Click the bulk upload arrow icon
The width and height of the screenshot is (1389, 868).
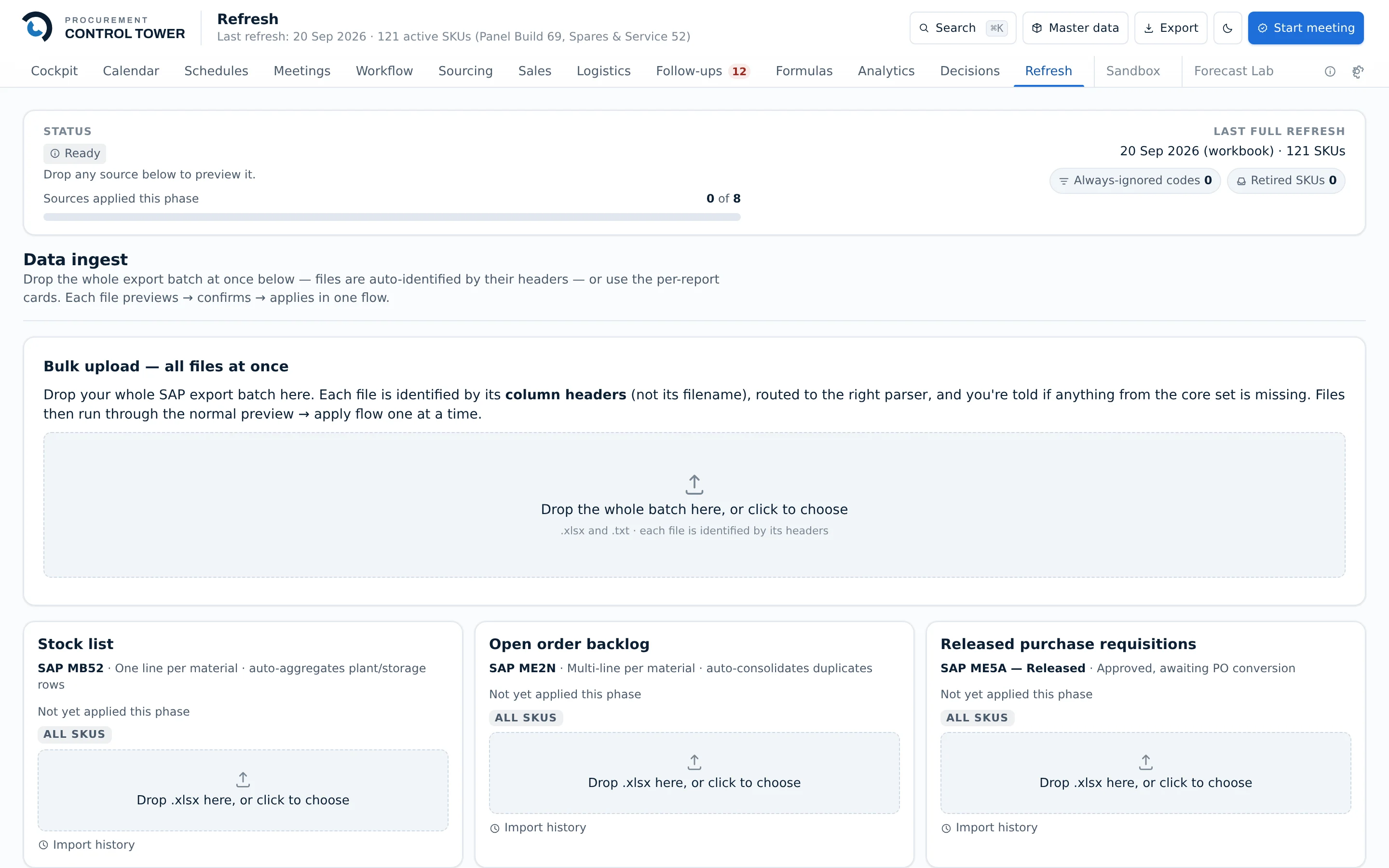click(x=694, y=485)
